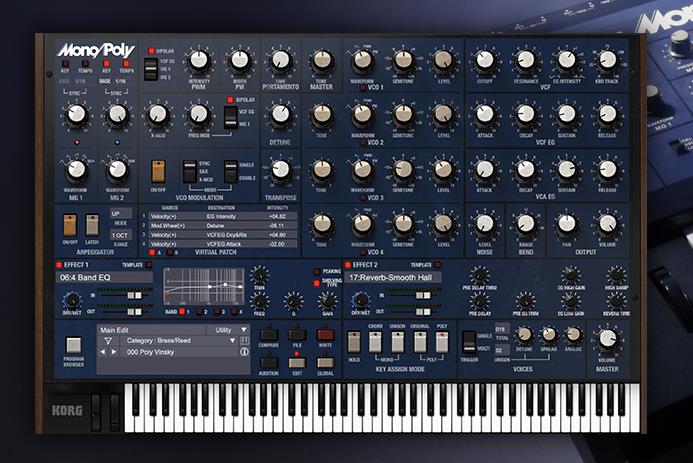Click the Transpose knob

(x=280, y=170)
